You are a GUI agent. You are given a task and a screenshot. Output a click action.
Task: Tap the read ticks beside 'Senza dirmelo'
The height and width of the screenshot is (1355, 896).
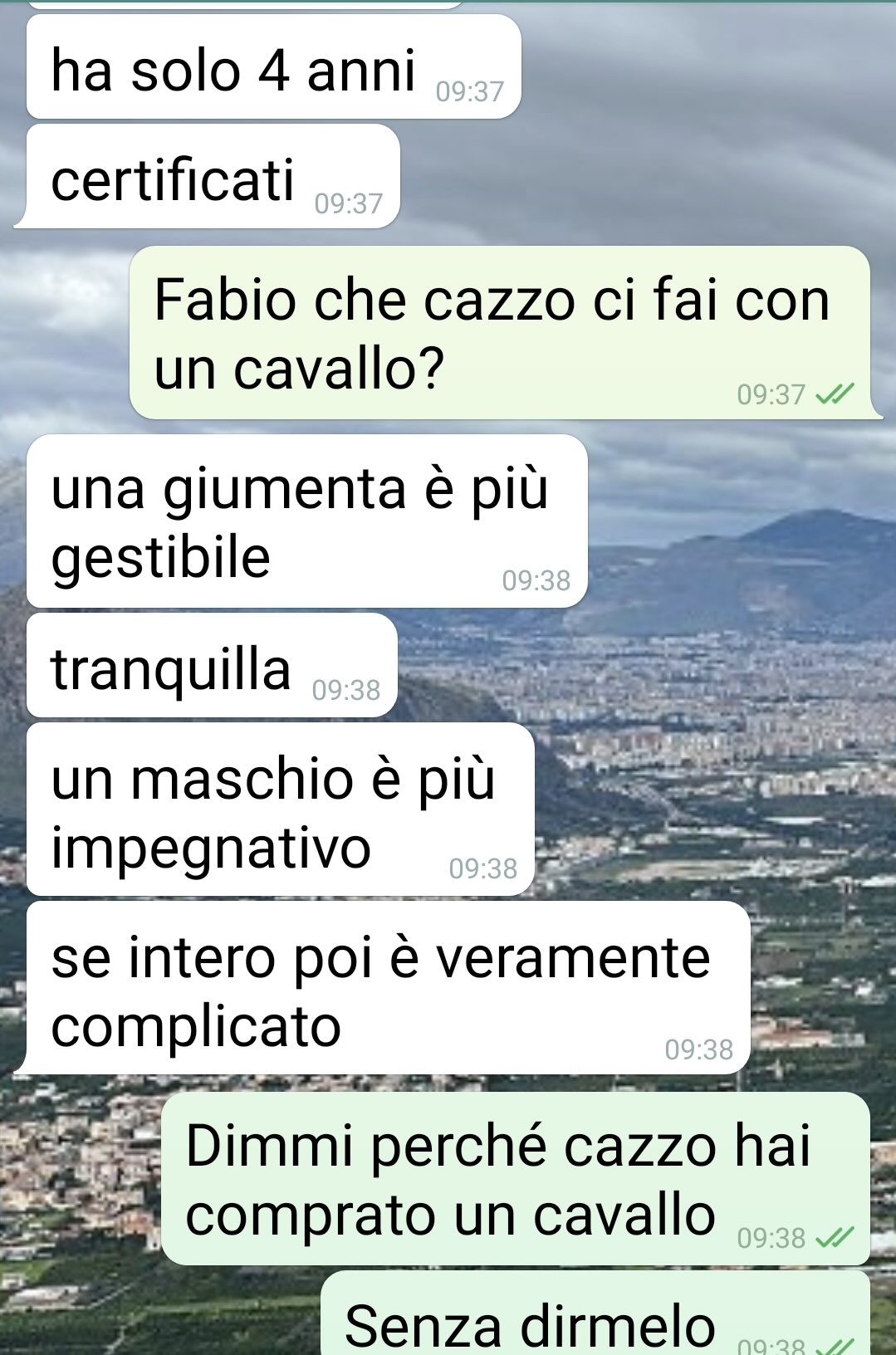point(835,1346)
